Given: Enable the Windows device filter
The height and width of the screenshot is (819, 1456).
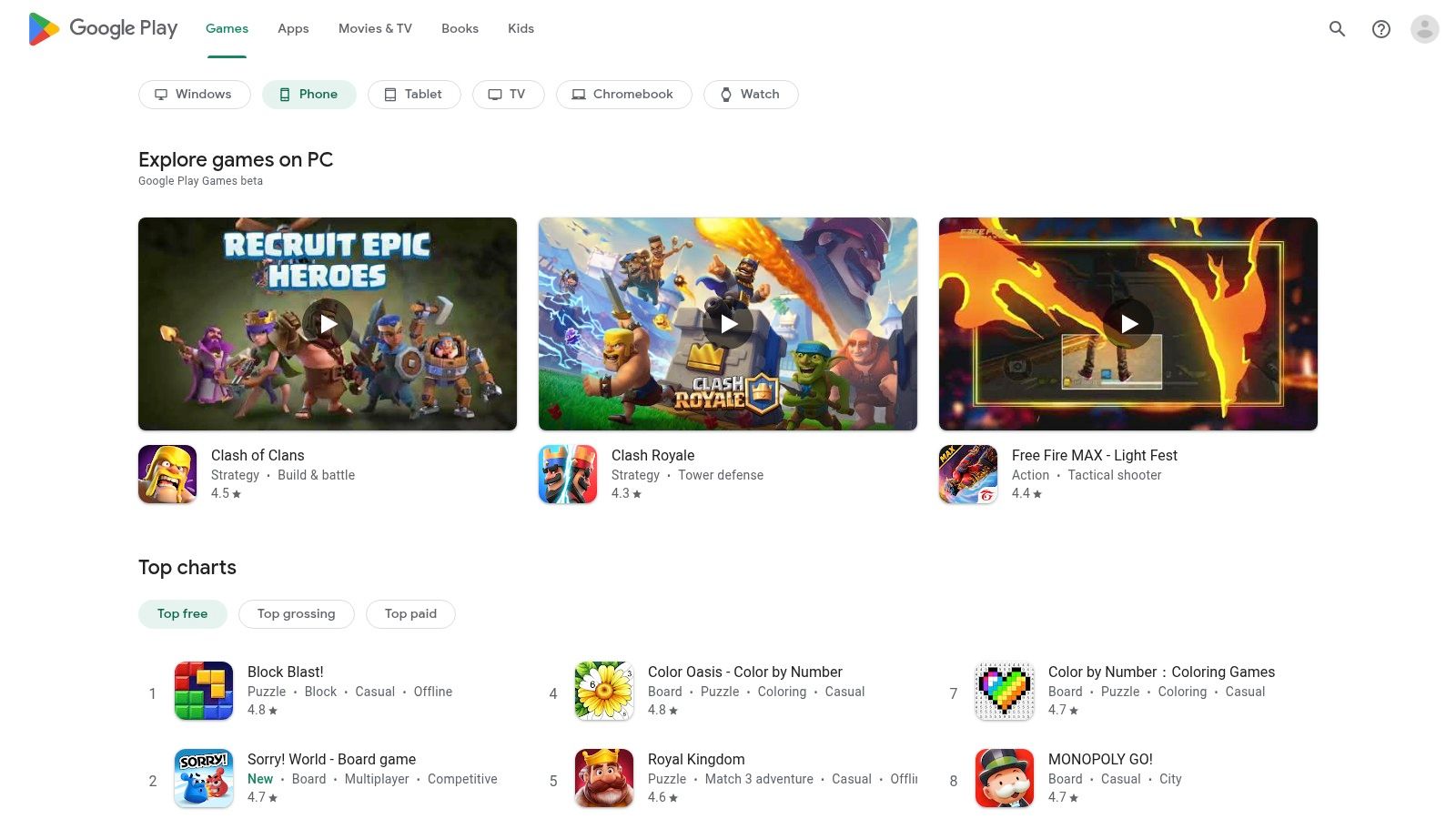Looking at the screenshot, I should coord(194,94).
